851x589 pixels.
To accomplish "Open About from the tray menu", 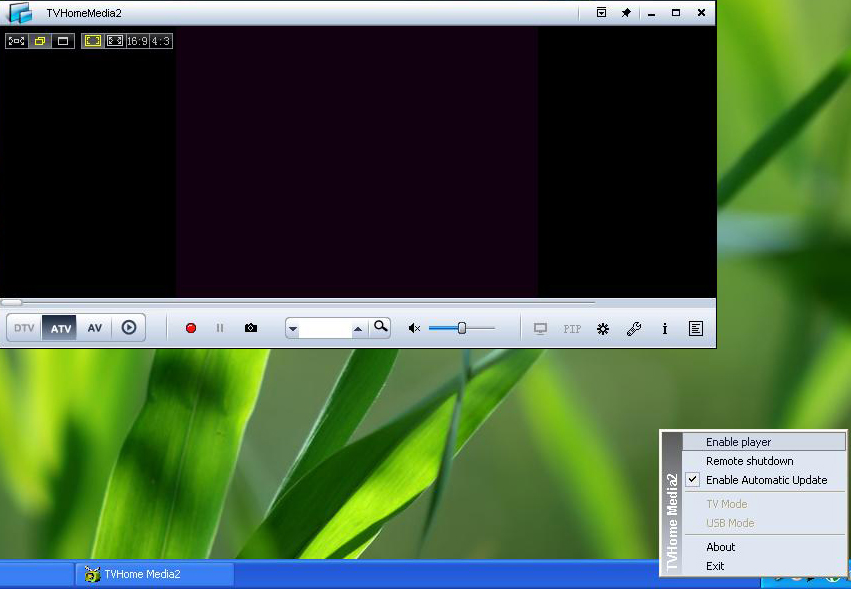I will (764, 547).
